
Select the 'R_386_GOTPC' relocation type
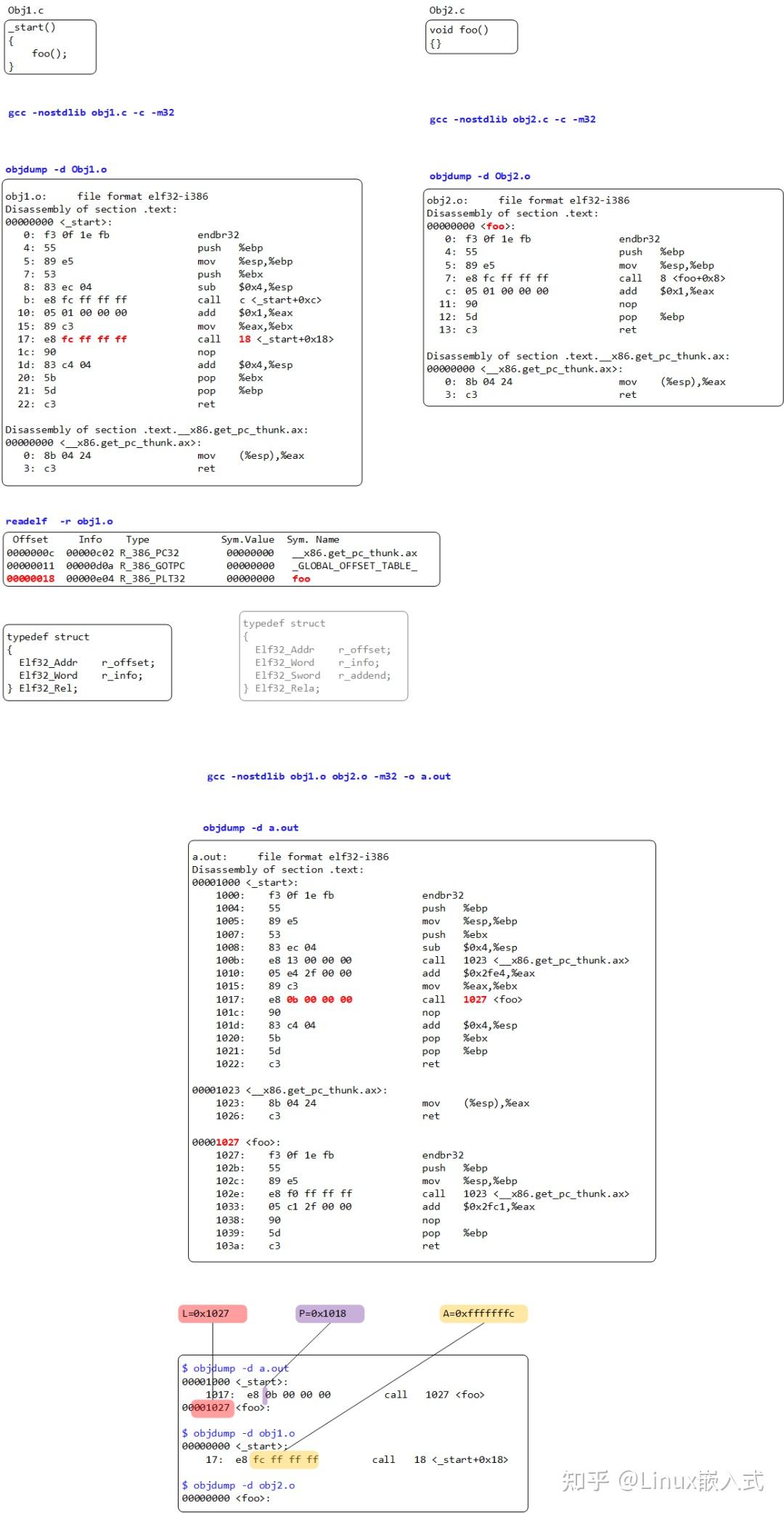152,566
